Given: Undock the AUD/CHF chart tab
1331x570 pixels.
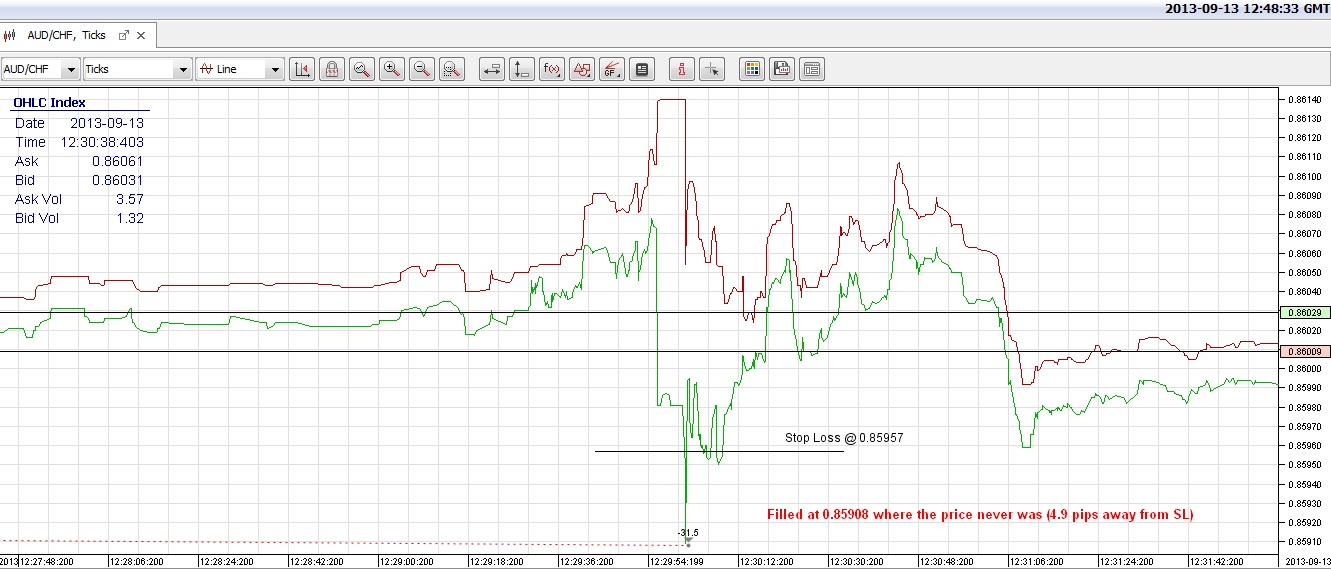Looking at the screenshot, I should 125,35.
